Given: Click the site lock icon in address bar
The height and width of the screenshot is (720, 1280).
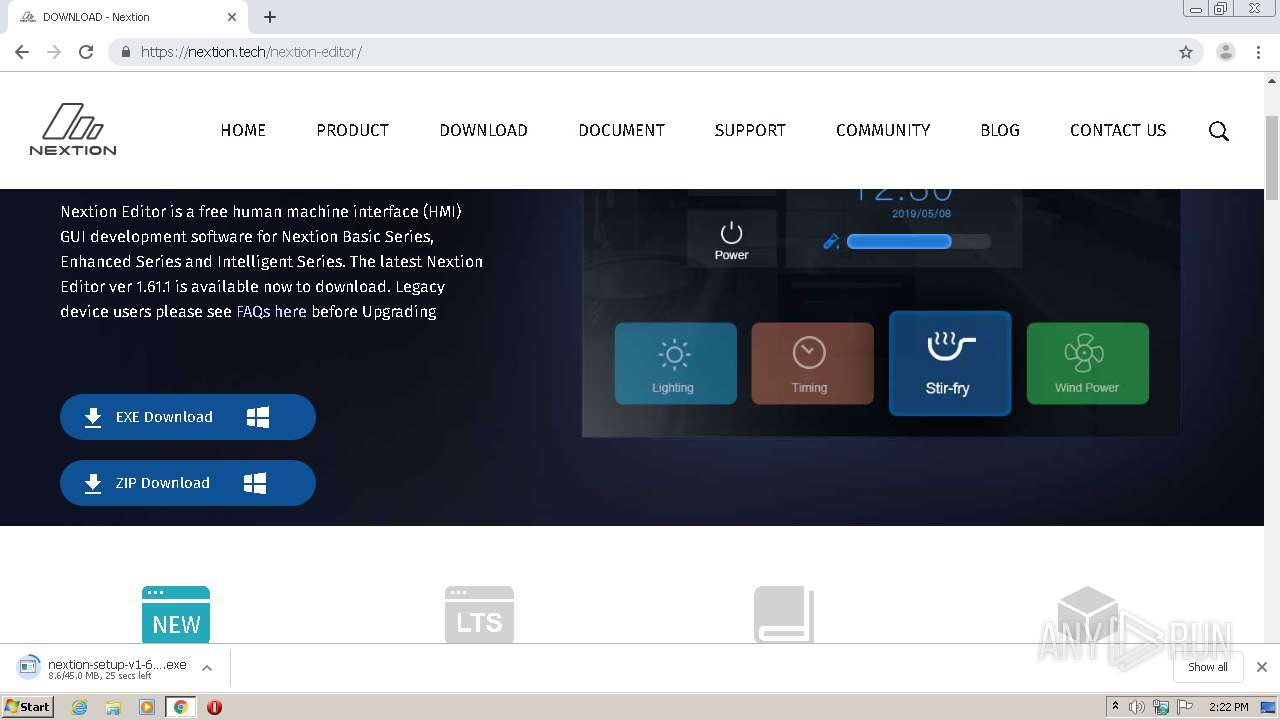Looking at the screenshot, I should click(126, 52).
